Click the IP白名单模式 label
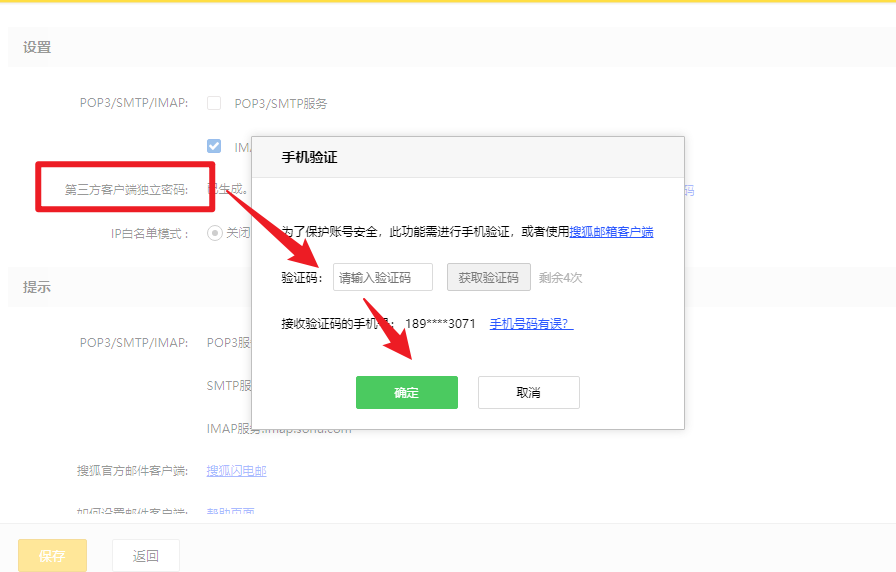 coord(149,233)
